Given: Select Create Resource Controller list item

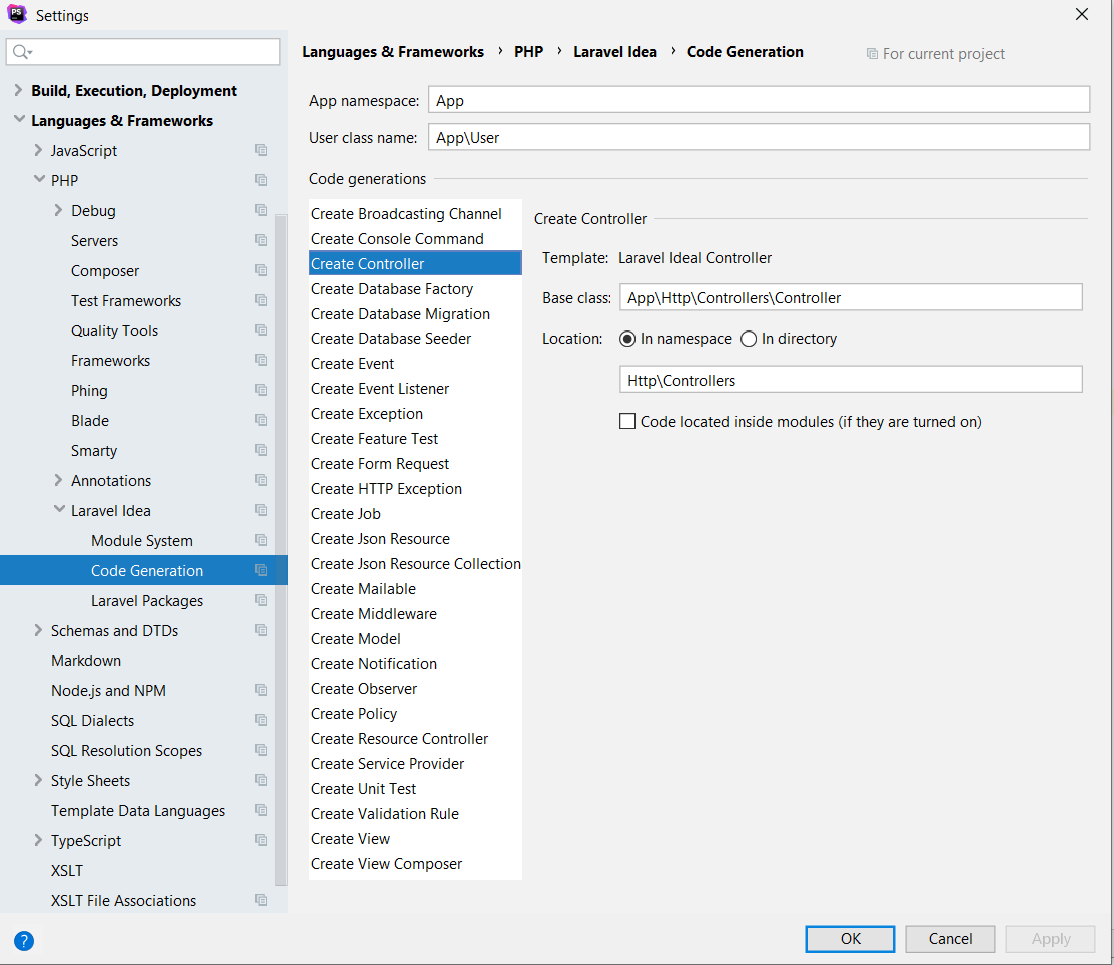Looking at the screenshot, I should 415,739.
